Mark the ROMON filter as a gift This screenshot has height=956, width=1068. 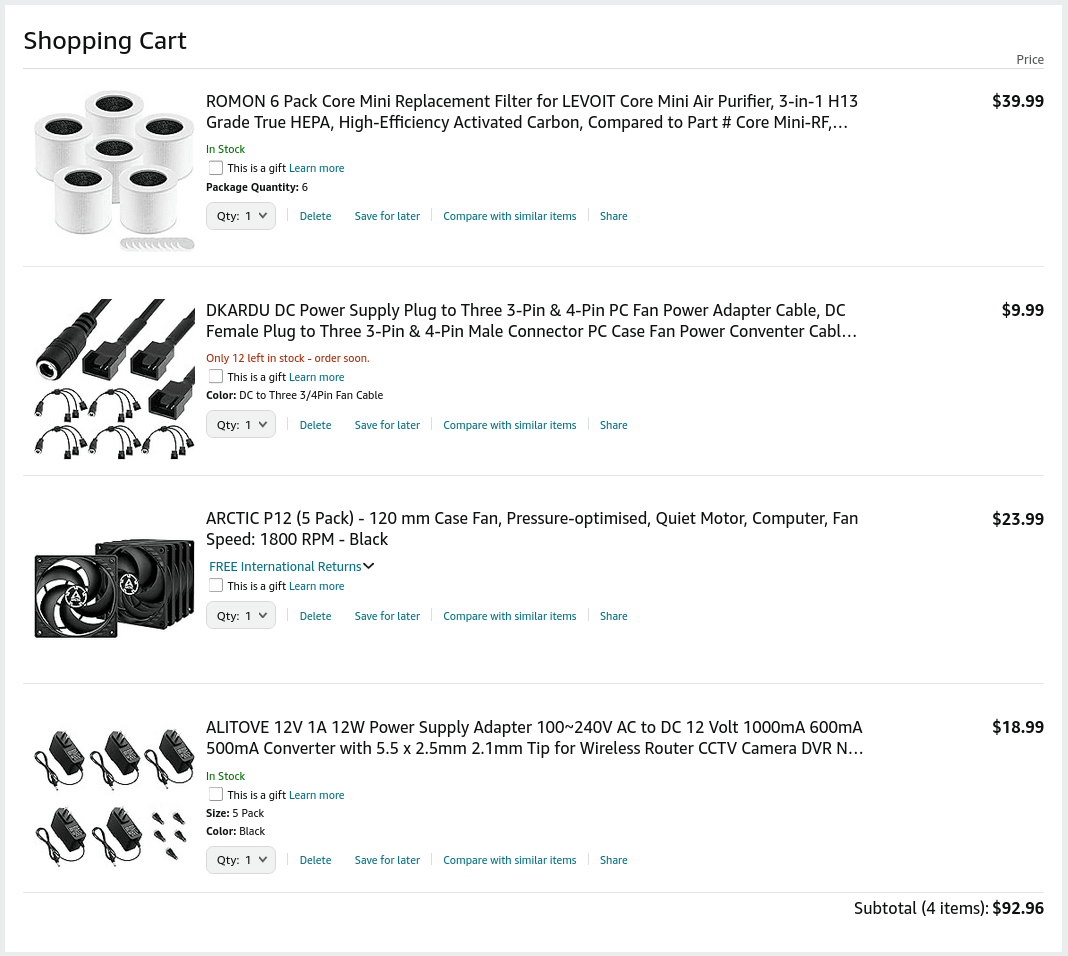tap(216, 168)
